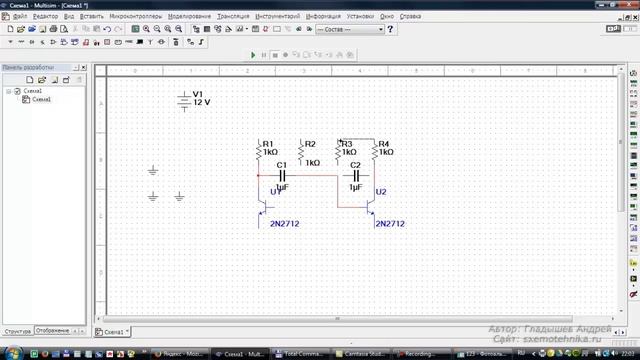Pause the simulation
This screenshot has width=640, height=360.
(x=264, y=55)
